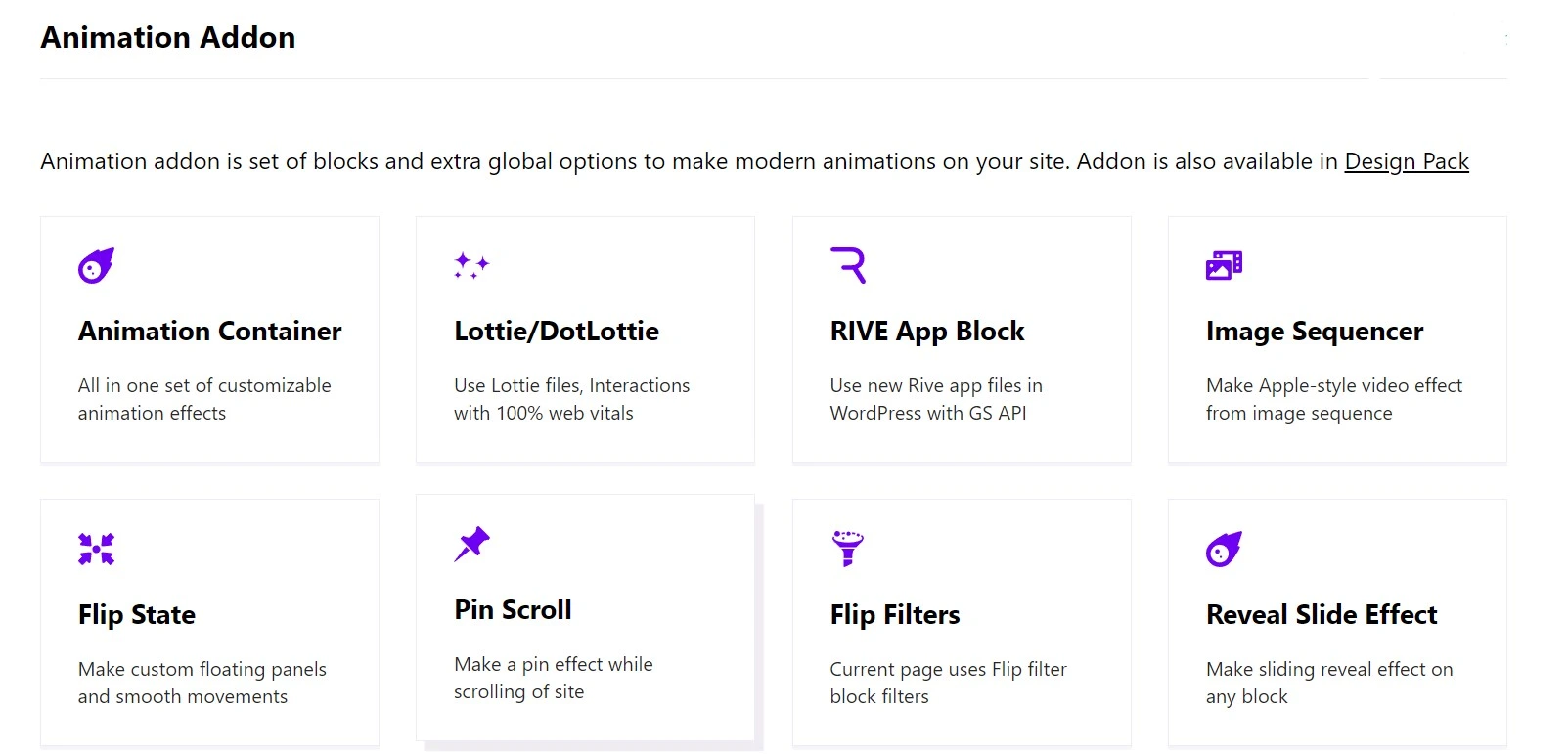Click the Lottie/DotLottie sparkles icon
The height and width of the screenshot is (754, 1568).
471,265
